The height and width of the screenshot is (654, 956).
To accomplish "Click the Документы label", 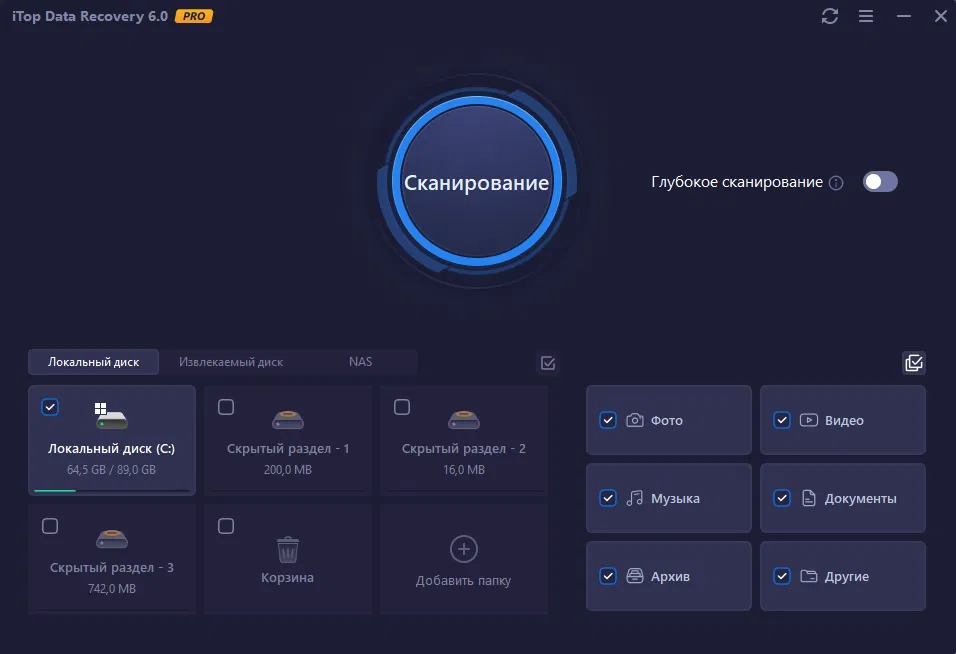I will click(860, 499).
